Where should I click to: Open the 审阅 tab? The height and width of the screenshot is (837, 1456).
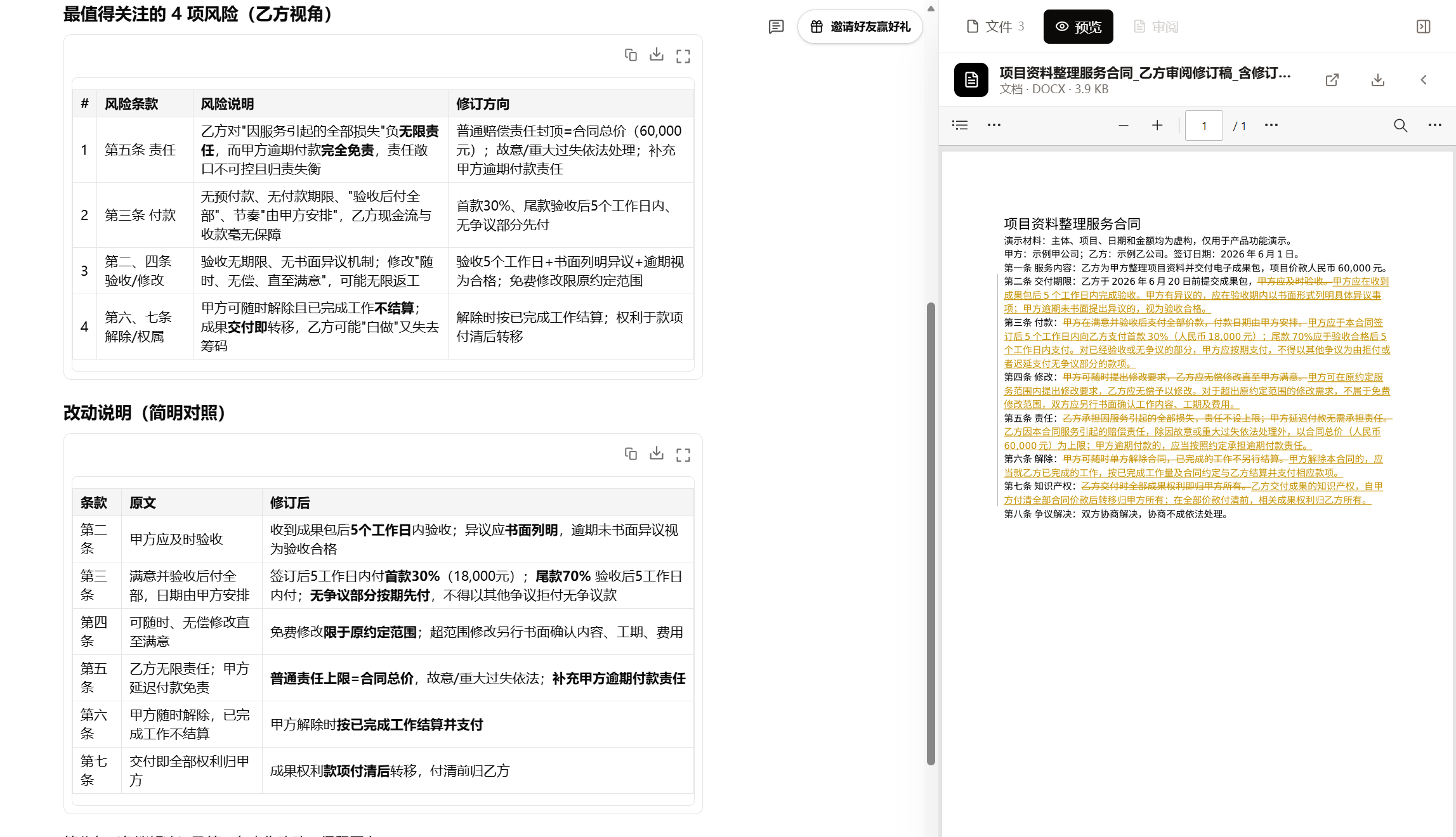(1156, 27)
